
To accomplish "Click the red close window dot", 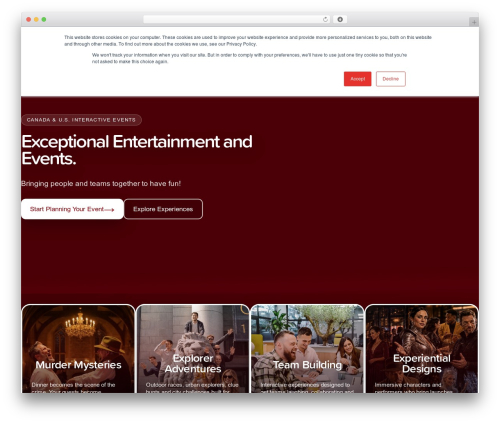I will coord(29,20).
